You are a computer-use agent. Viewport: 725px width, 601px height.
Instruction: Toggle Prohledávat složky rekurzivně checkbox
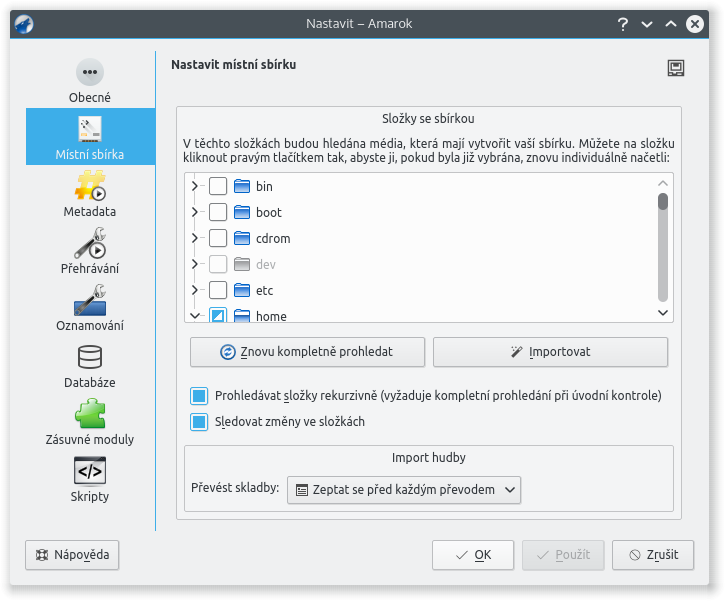coord(199,396)
